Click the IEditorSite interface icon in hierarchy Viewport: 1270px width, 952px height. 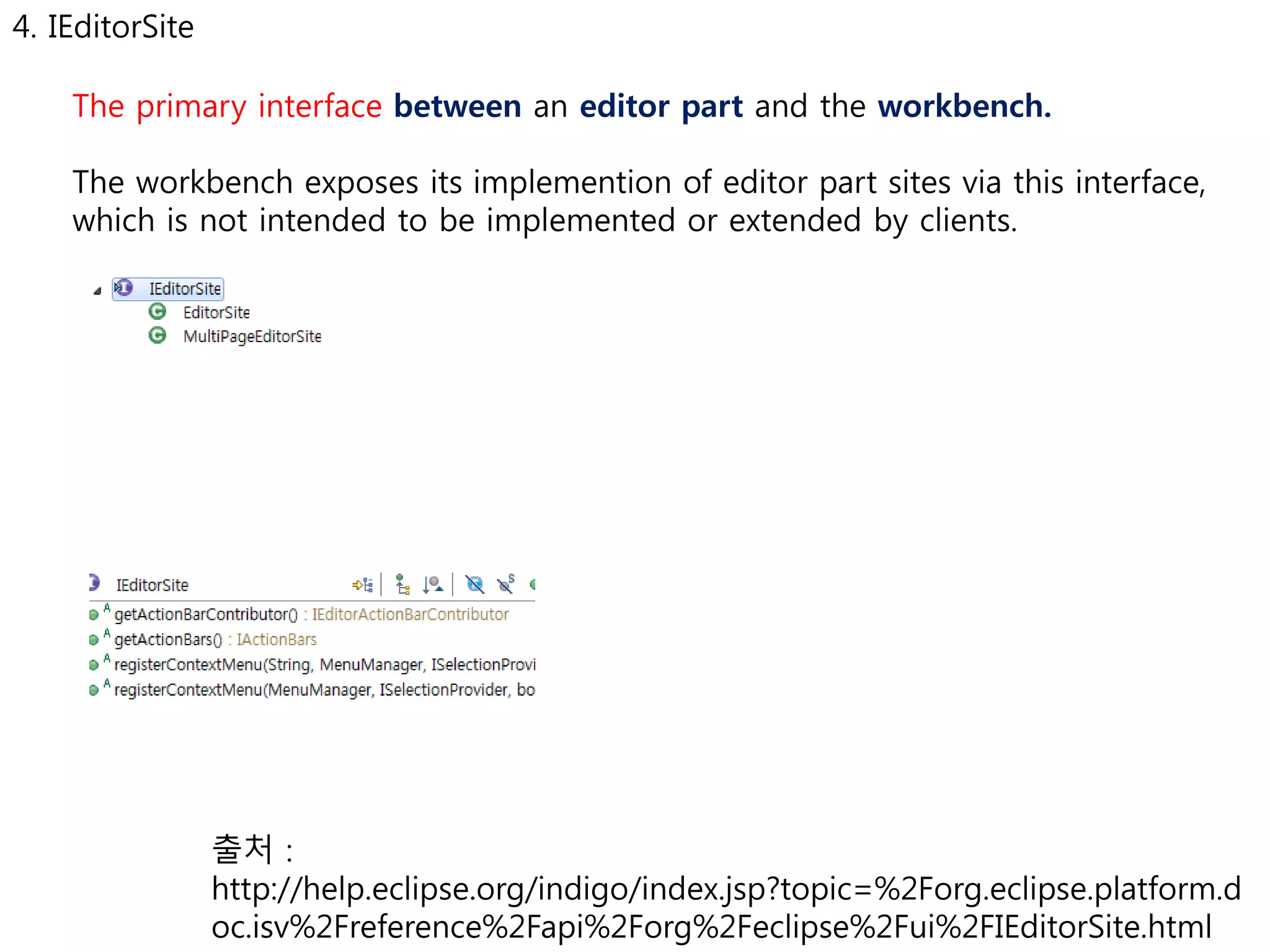point(123,288)
